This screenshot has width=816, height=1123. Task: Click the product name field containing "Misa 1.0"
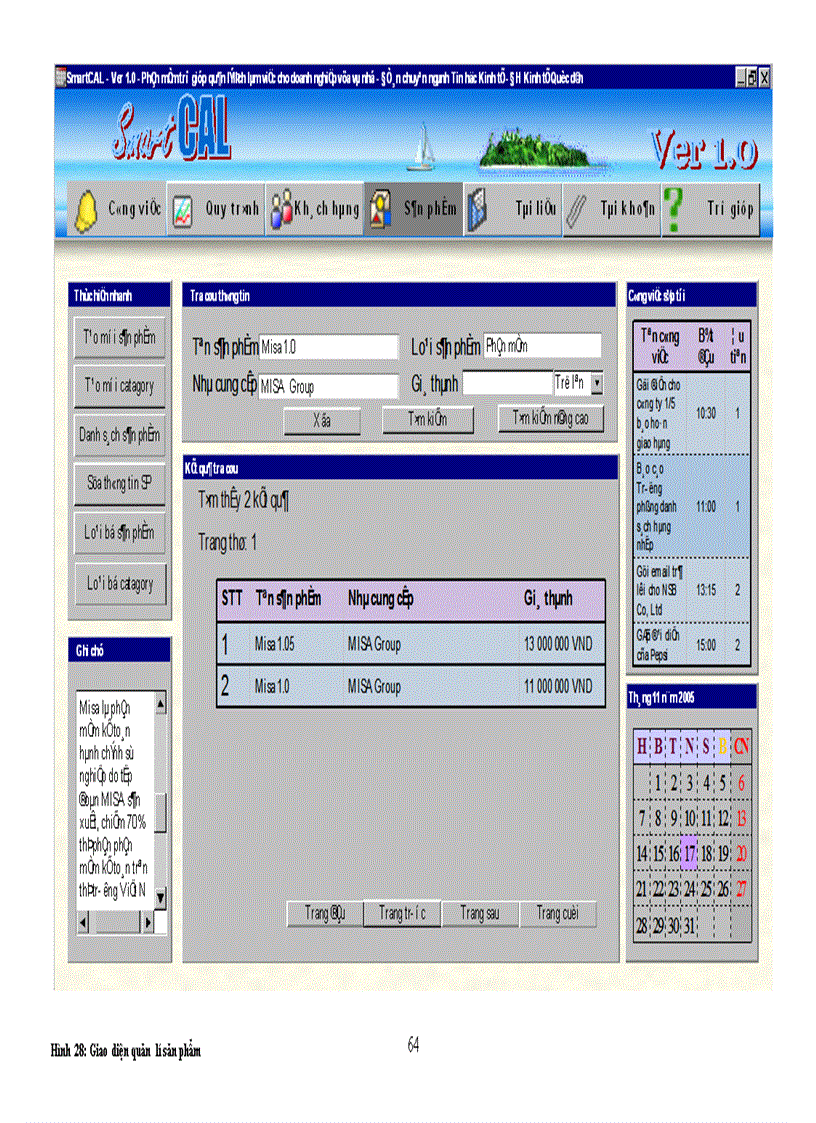tap(328, 348)
